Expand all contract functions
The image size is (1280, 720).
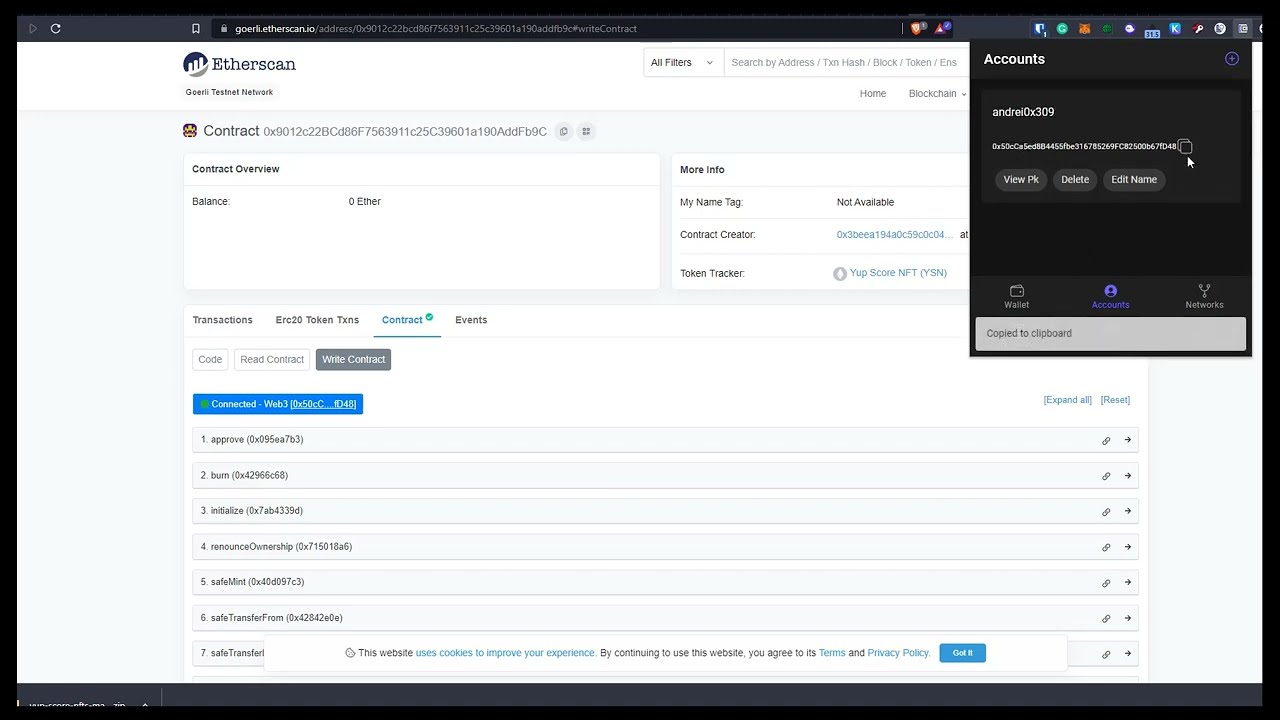pyautogui.click(x=1067, y=400)
